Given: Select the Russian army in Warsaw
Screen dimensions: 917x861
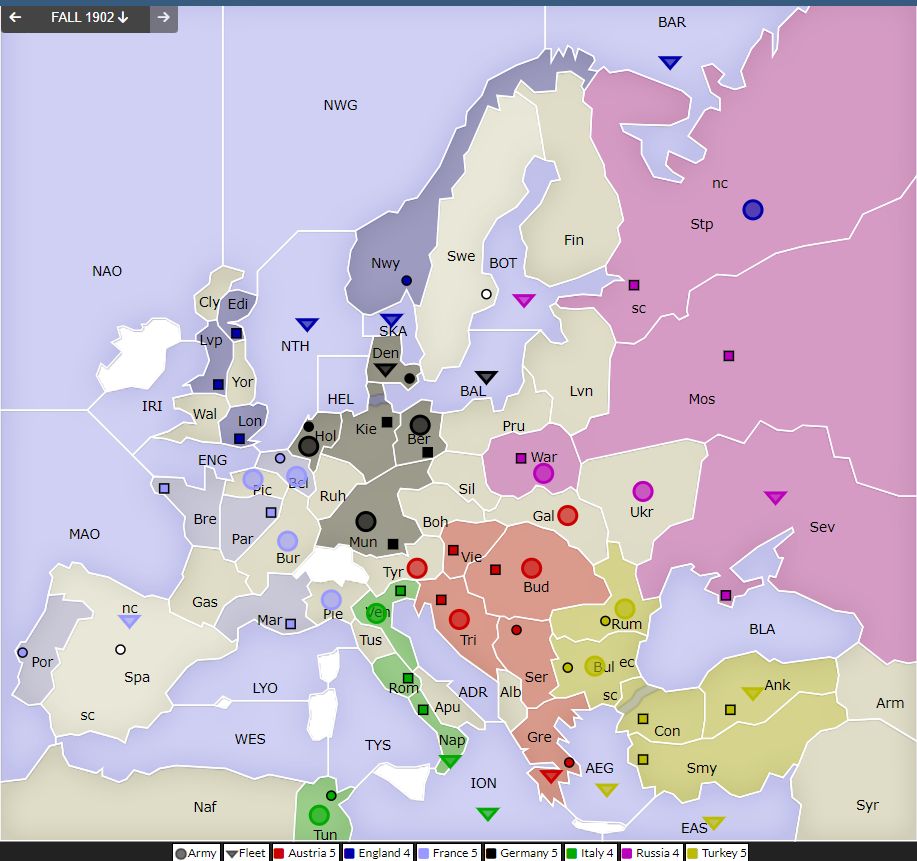Looking at the screenshot, I should coord(543,473).
